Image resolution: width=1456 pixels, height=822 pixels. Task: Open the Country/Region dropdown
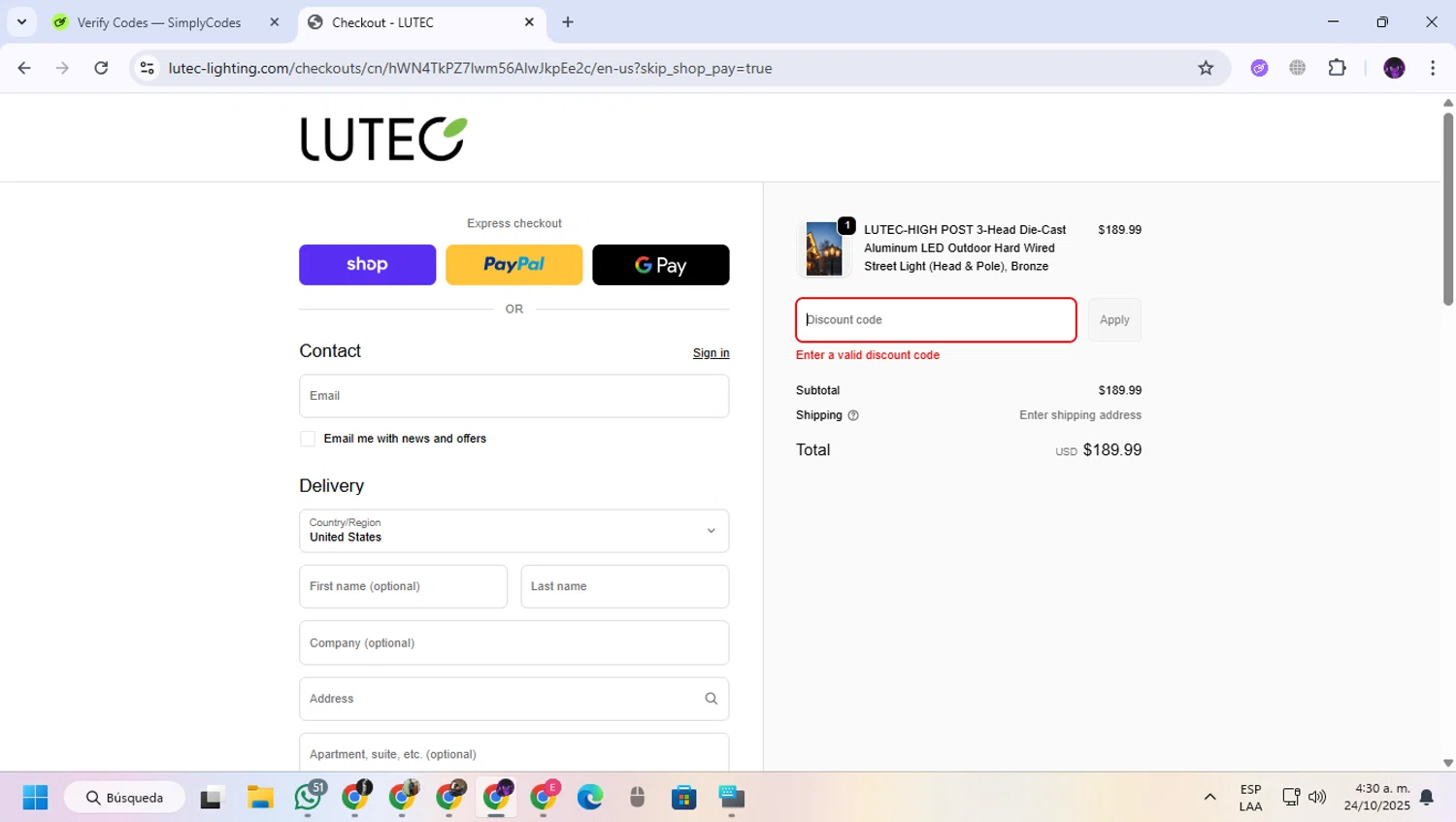click(x=513, y=531)
